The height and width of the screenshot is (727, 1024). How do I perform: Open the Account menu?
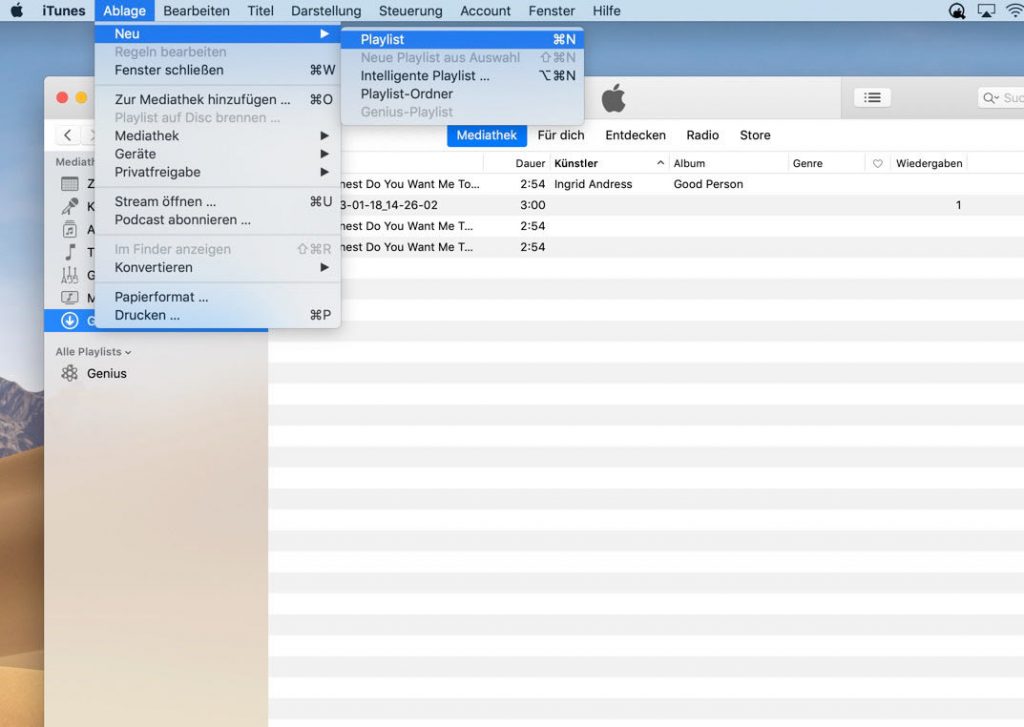click(x=485, y=10)
